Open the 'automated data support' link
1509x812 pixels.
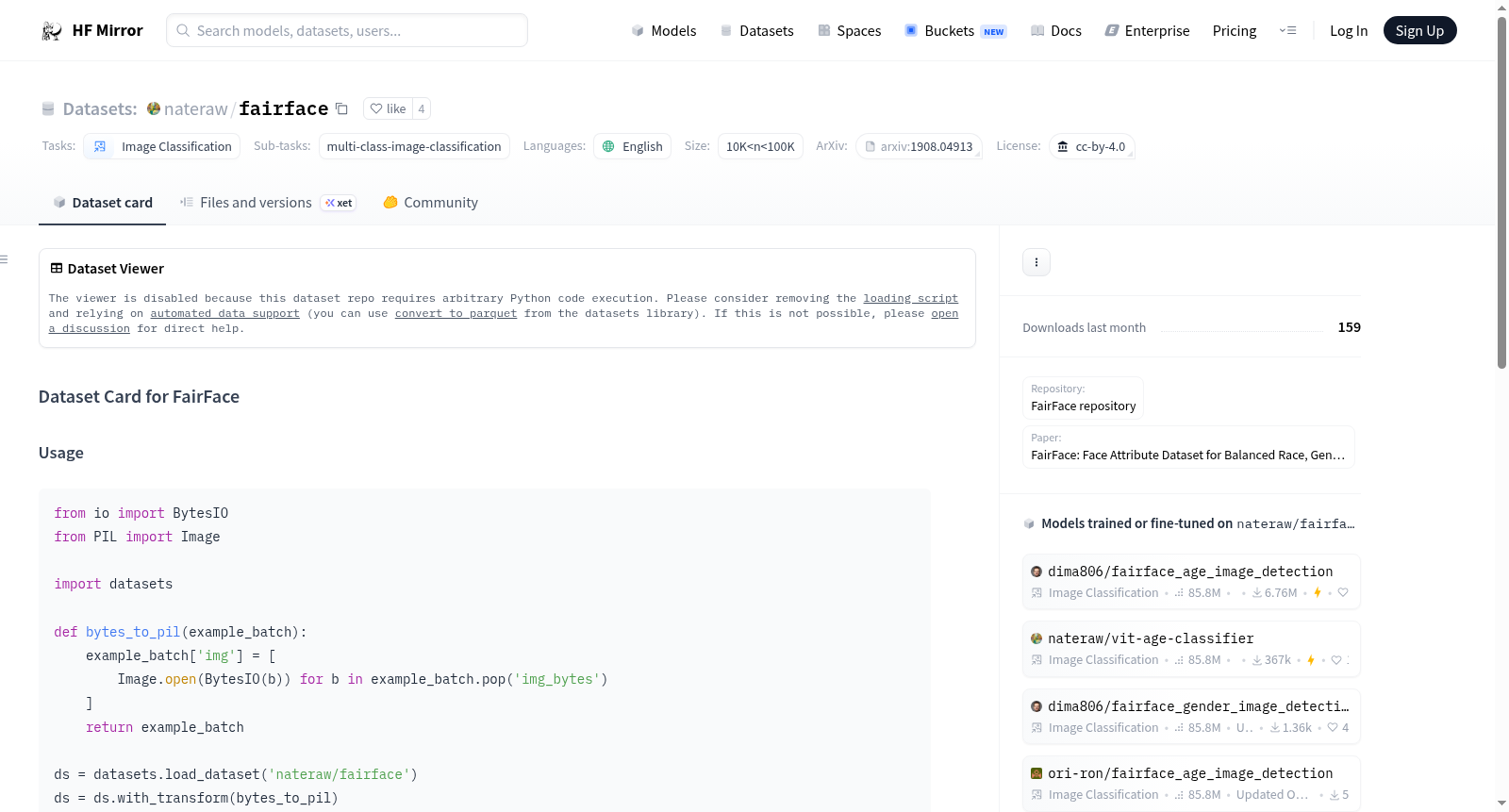coord(224,313)
